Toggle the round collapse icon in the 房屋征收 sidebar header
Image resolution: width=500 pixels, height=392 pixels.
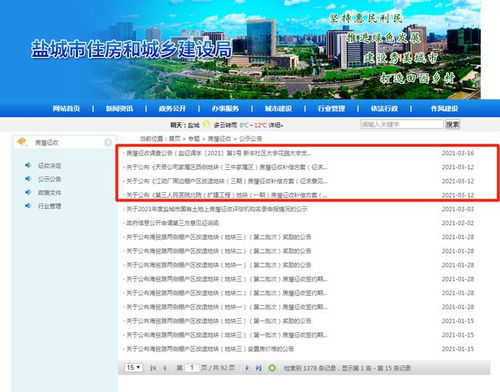click(x=108, y=142)
